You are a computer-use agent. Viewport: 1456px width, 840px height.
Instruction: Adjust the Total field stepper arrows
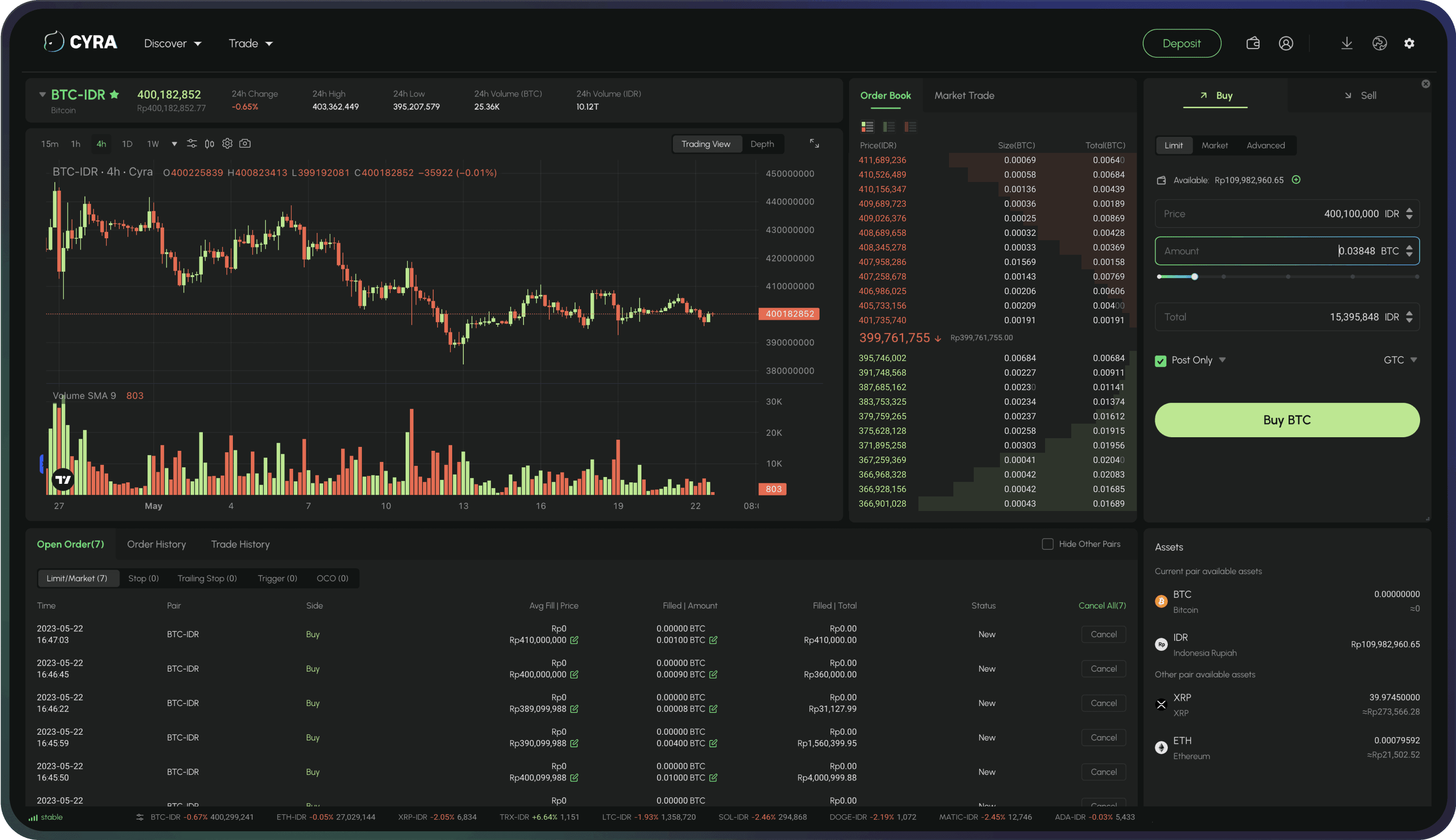1409,317
